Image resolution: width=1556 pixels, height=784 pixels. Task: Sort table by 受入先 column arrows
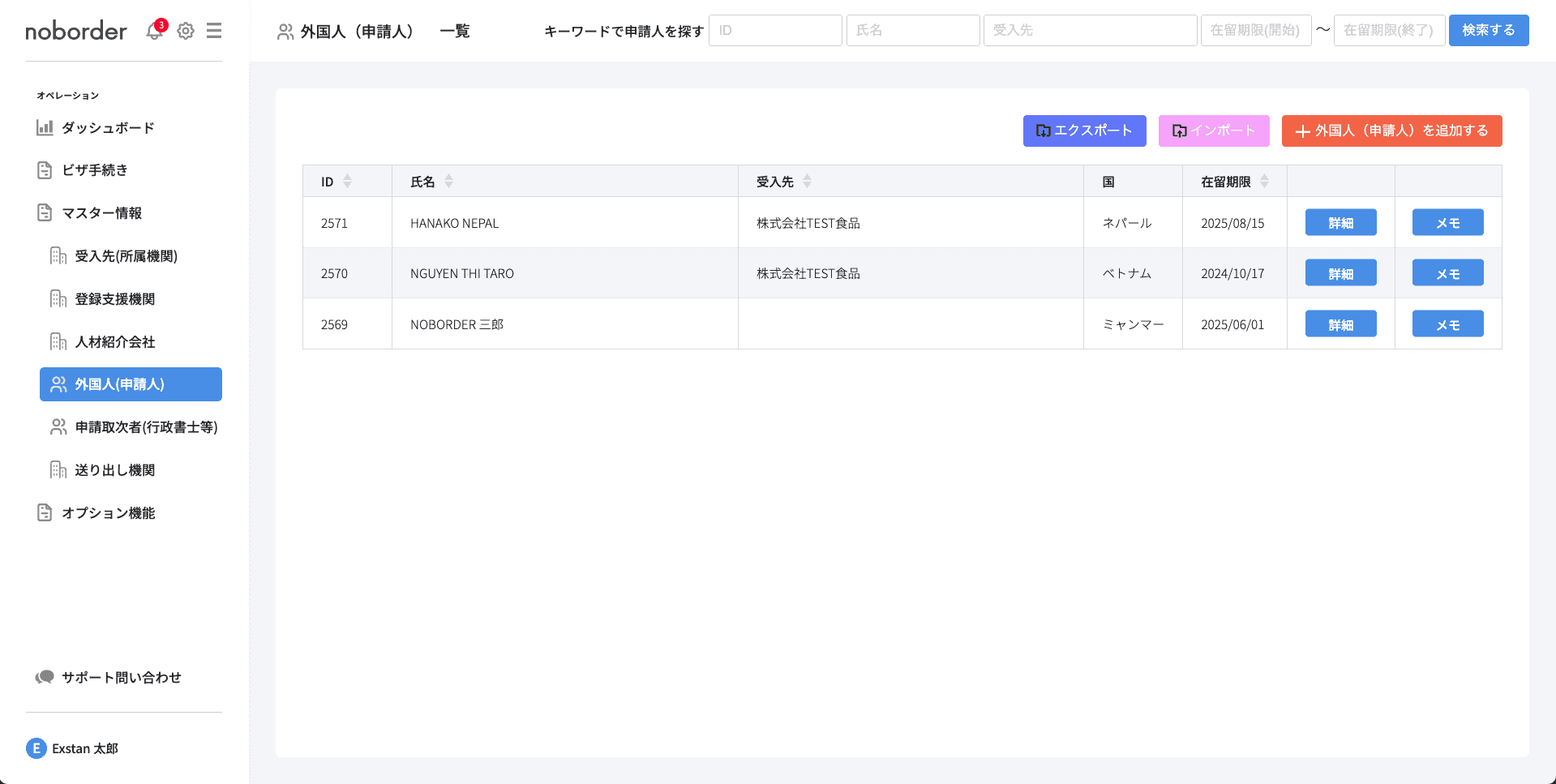point(807,181)
